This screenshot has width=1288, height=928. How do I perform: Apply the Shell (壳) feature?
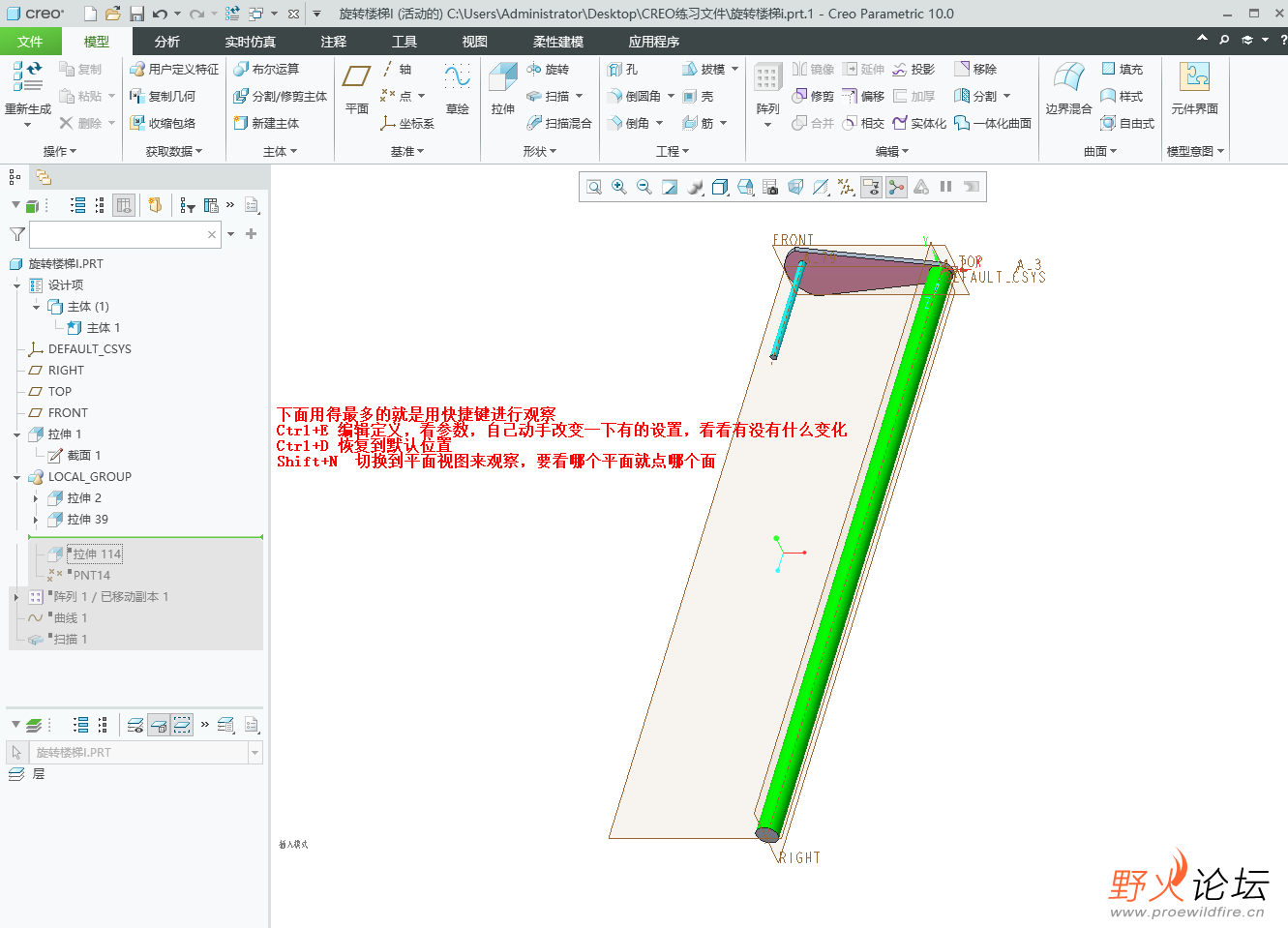[x=698, y=97]
